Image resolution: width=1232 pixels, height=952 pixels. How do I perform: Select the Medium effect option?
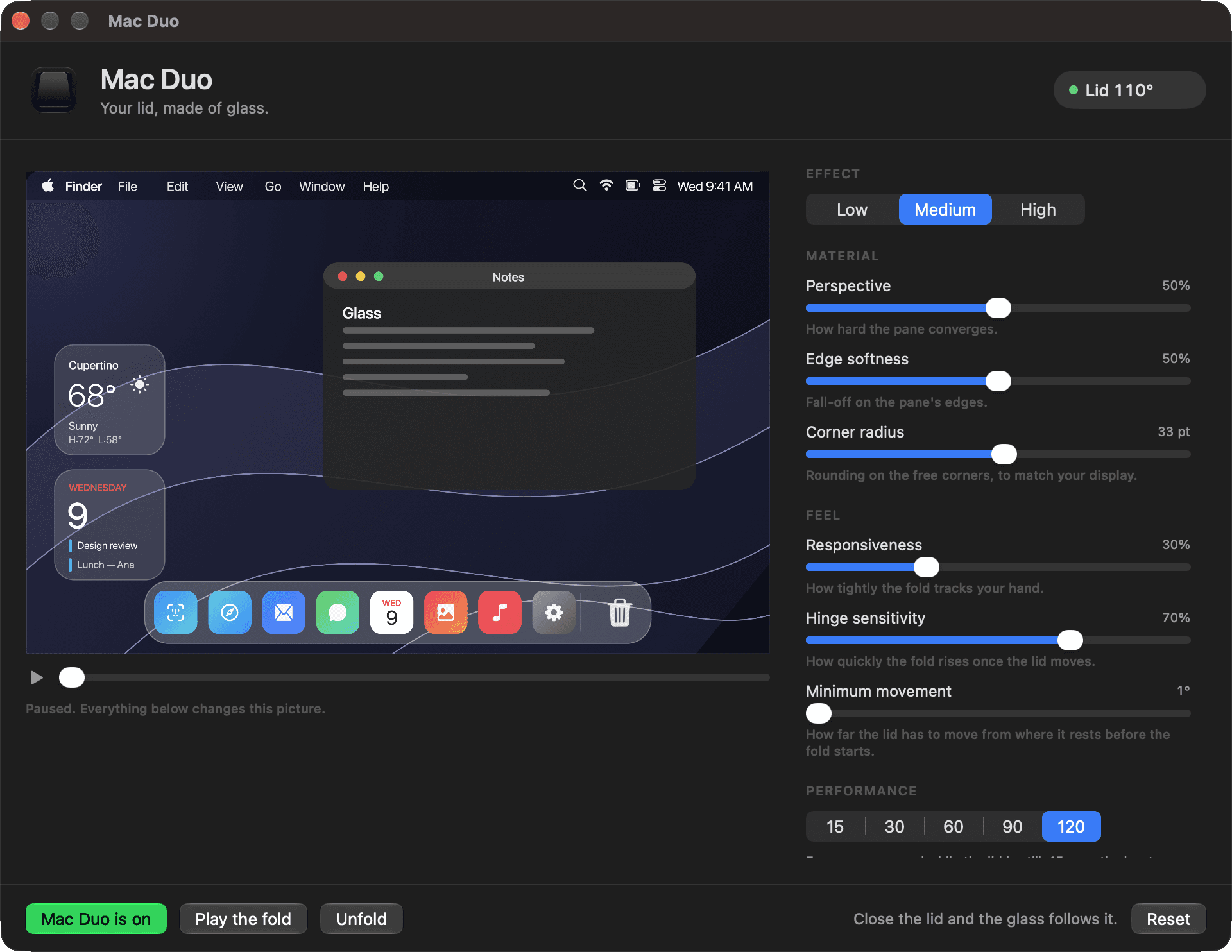[x=945, y=210]
